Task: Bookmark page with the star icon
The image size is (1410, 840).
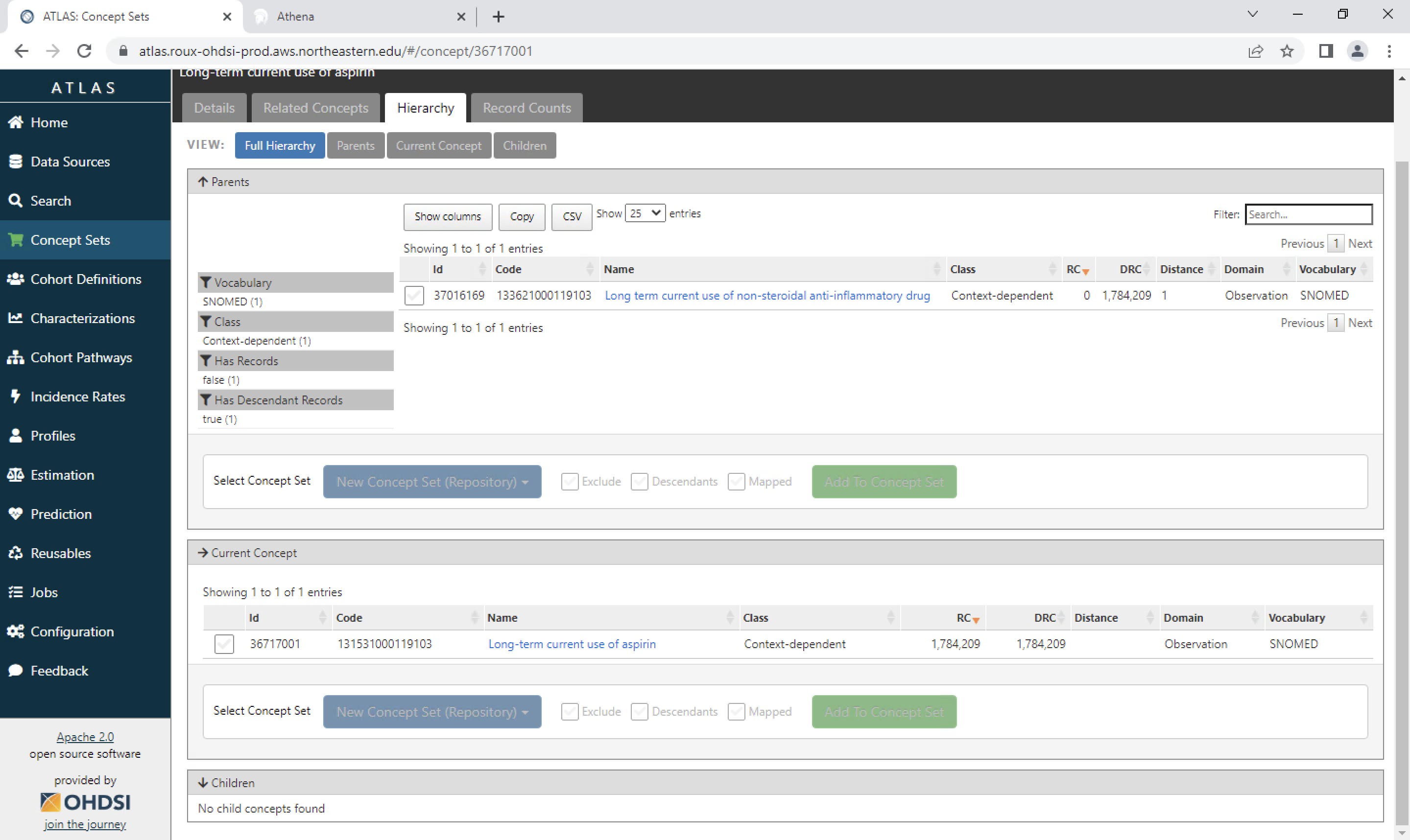Action: [x=1287, y=51]
